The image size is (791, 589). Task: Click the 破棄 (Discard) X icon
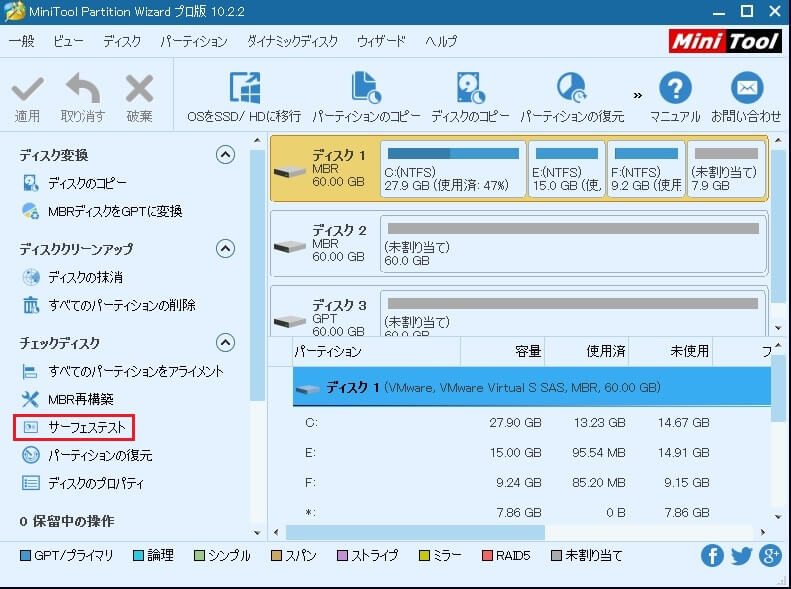pos(139,88)
